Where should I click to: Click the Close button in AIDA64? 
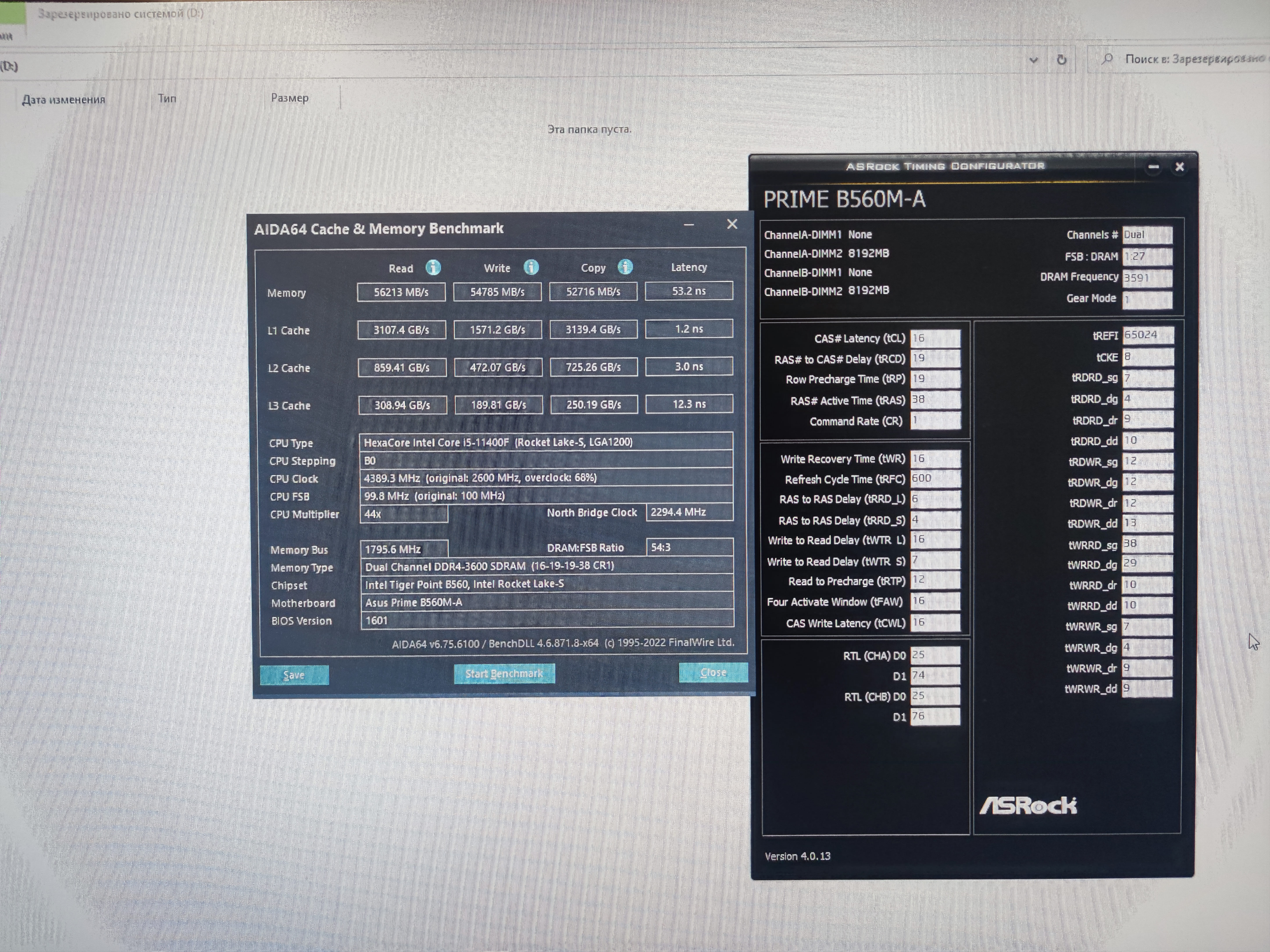(713, 673)
